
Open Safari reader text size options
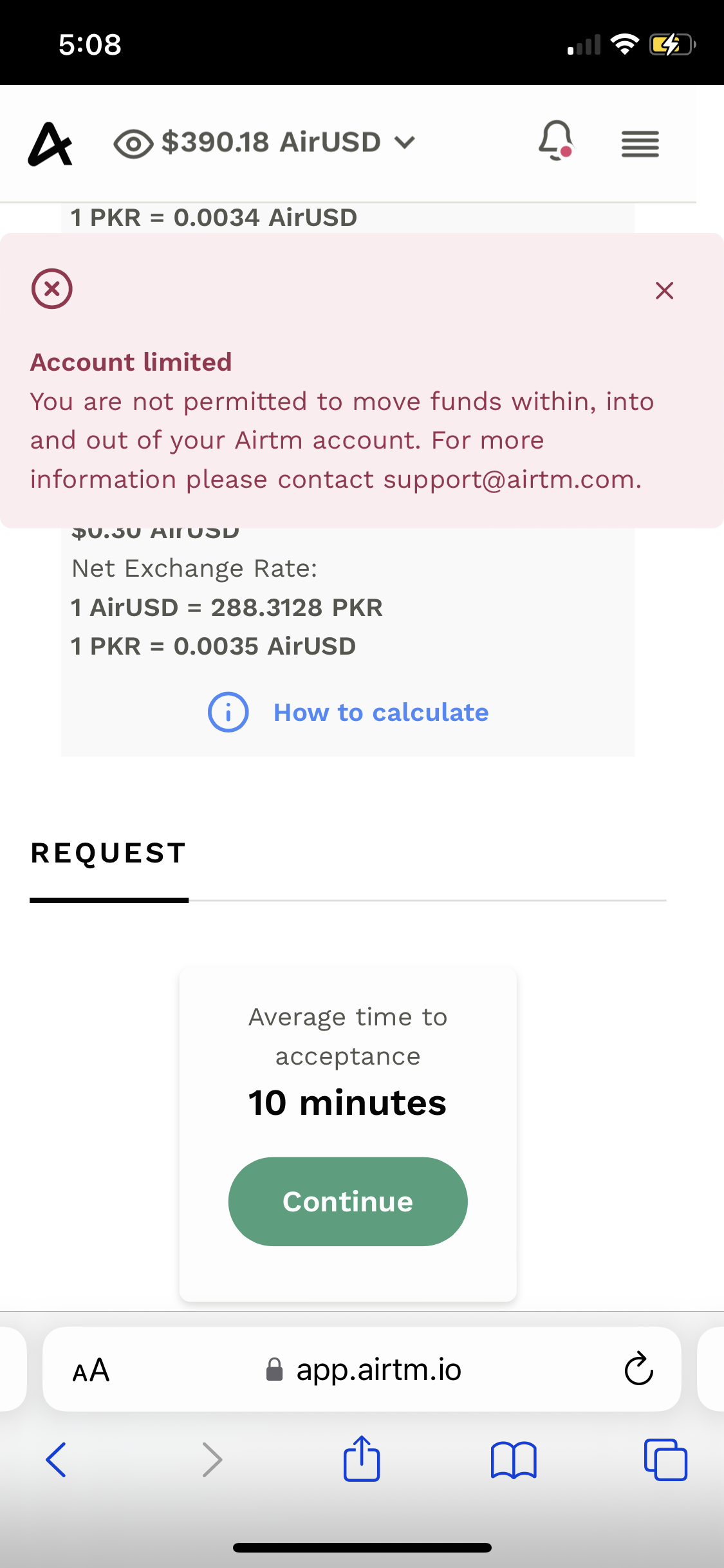91,1370
